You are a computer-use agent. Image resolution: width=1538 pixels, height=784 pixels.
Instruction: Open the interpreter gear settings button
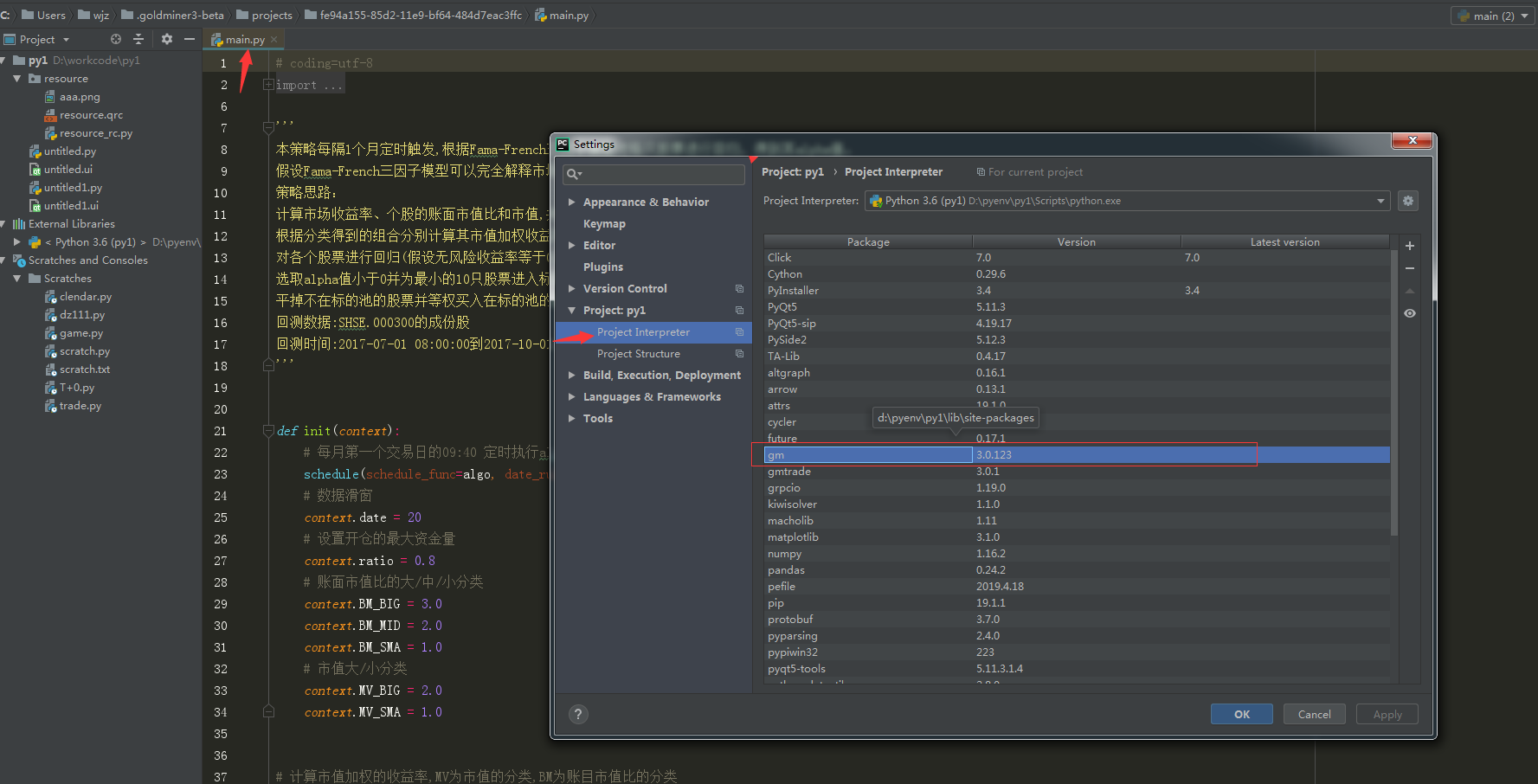tap(1408, 201)
